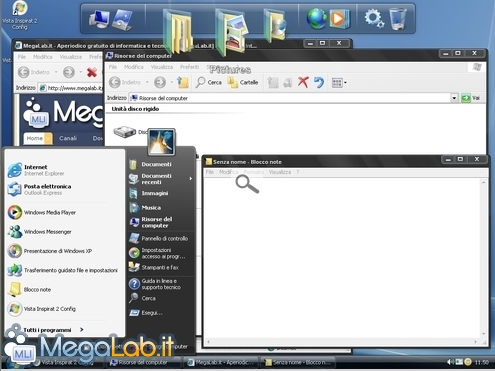Open Musica in Start menu

[x=145, y=208]
